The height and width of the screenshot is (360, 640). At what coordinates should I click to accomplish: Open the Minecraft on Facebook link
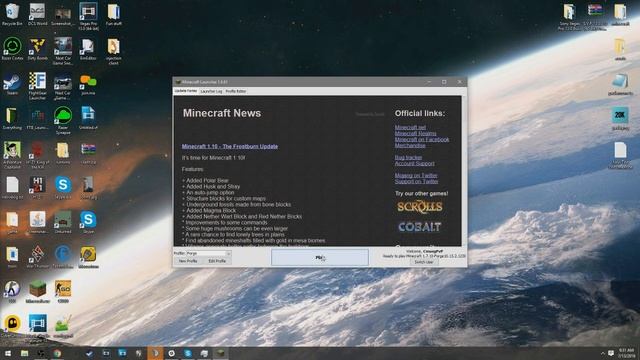(422, 140)
